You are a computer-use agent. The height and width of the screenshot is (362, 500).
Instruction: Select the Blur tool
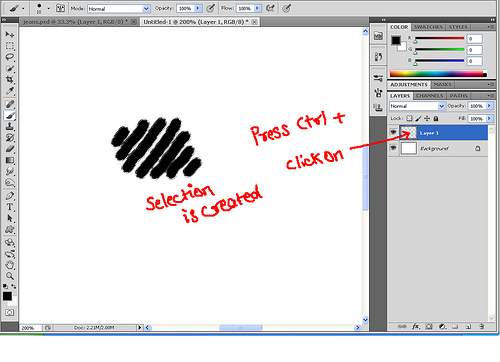pyautogui.click(x=10, y=171)
